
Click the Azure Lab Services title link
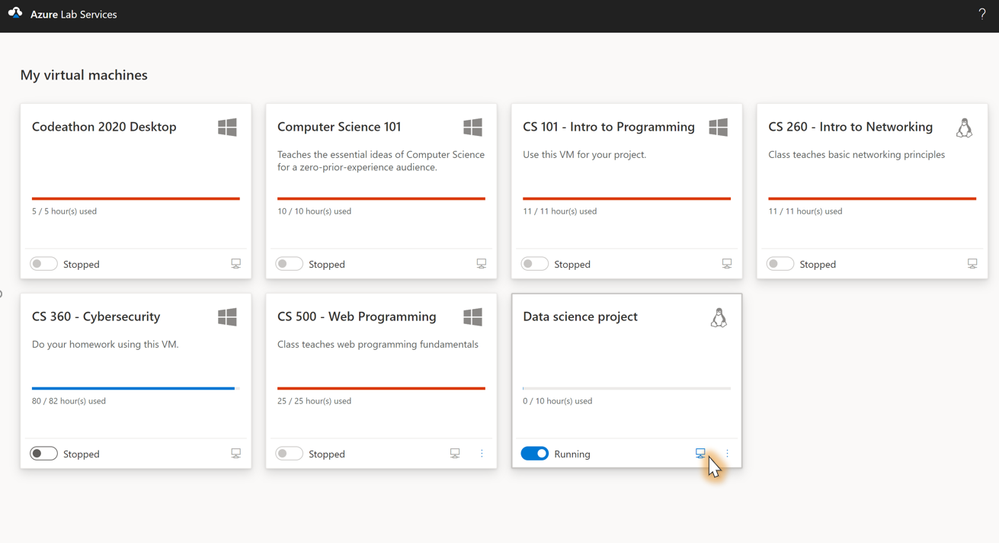pyautogui.click(x=73, y=14)
